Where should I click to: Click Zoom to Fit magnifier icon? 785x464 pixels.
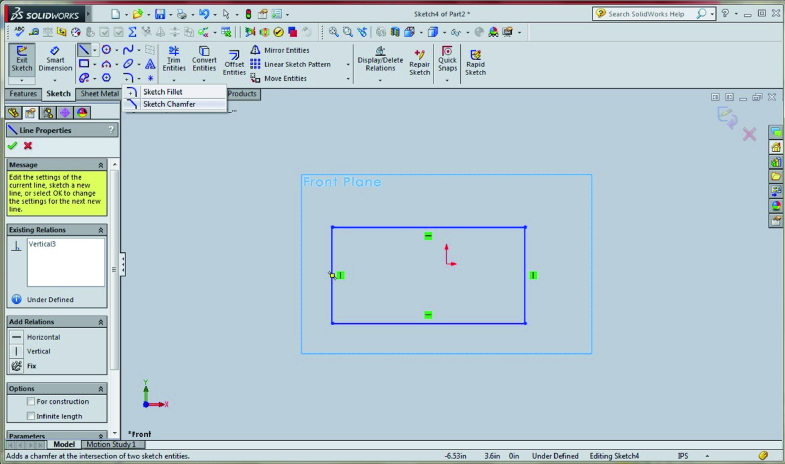pyautogui.click(x=333, y=32)
